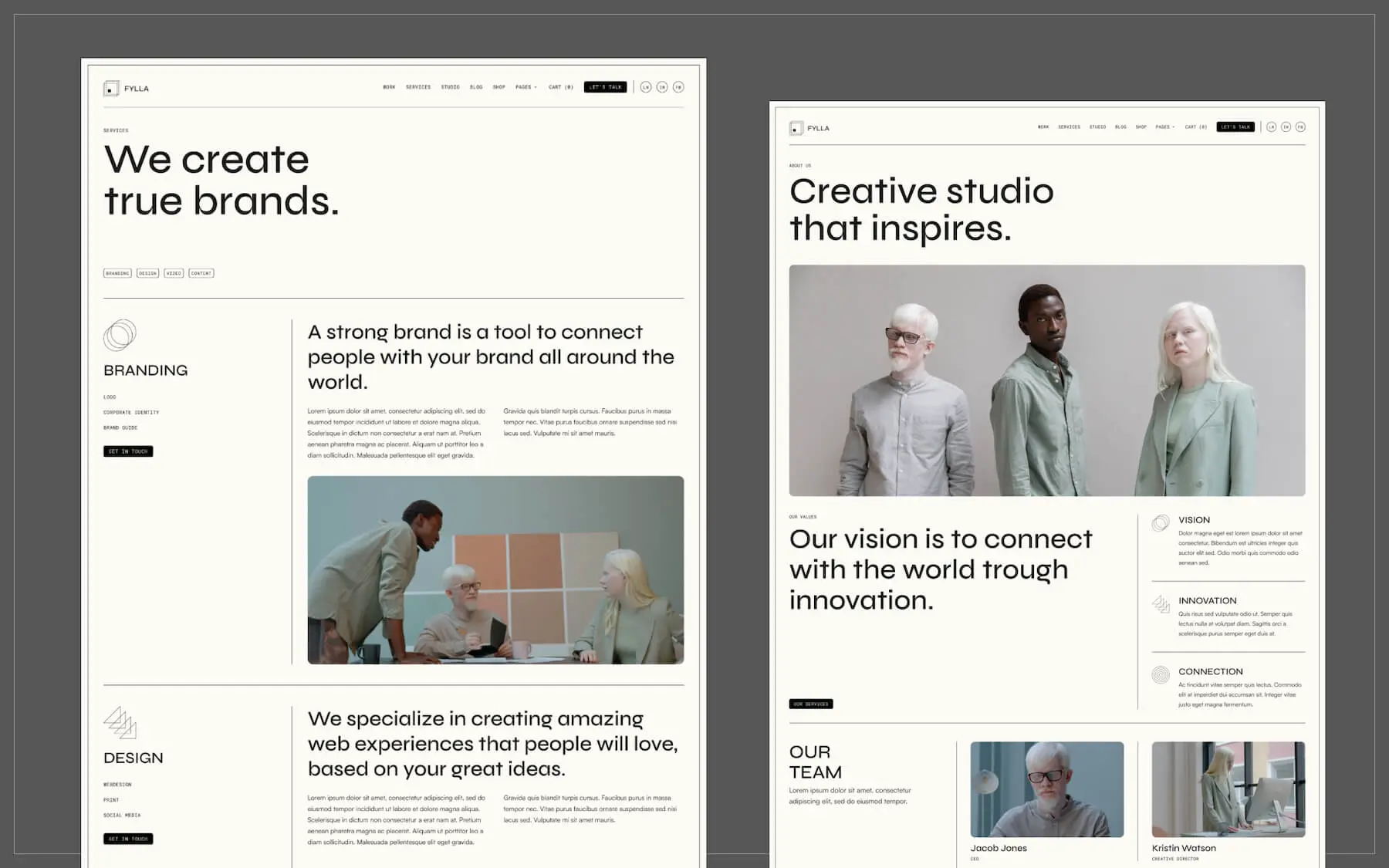The height and width of the screenshot is (868, 1389).
Task: Click the INNOVATION value heading
Action: click(x=1208, y=600)
